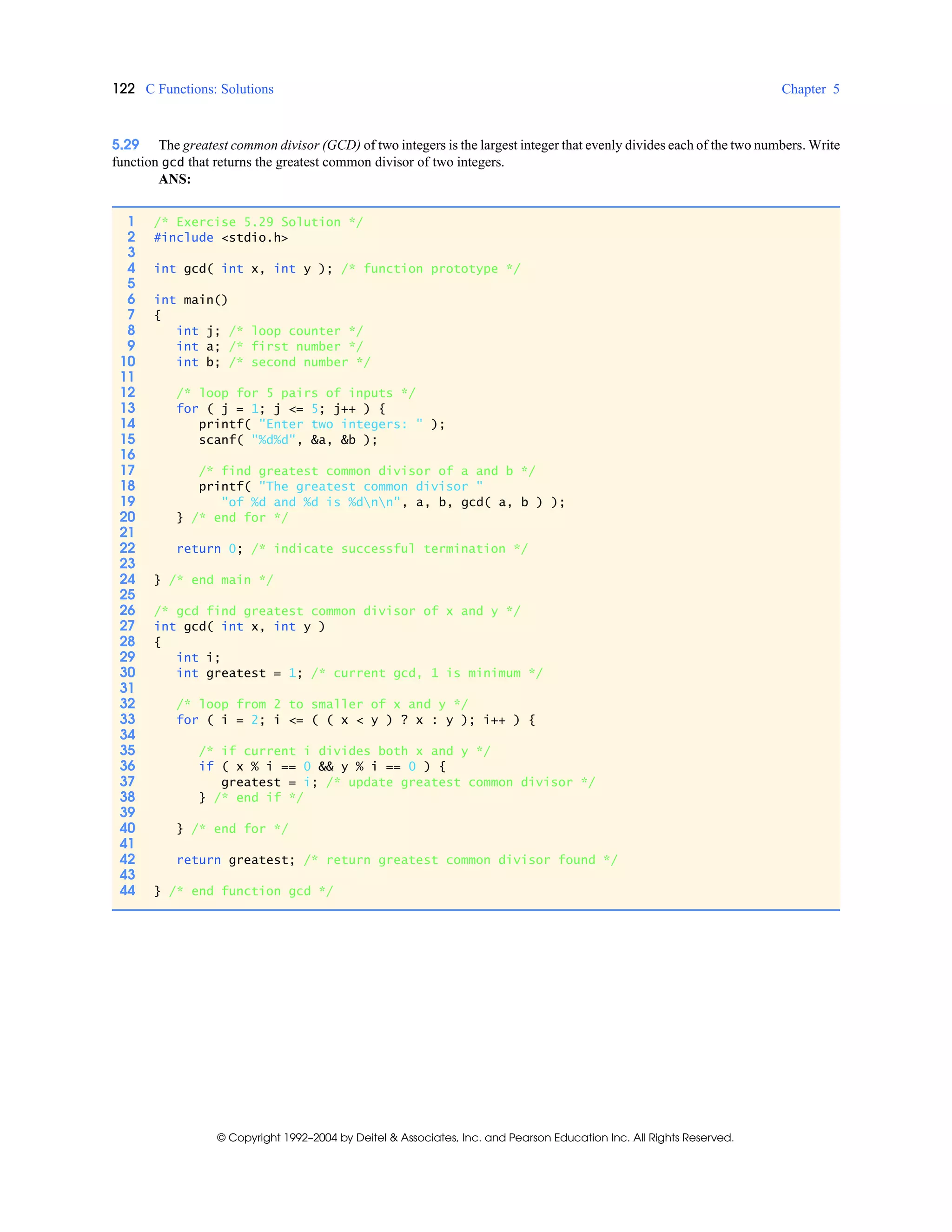Click the "/* second number */" comment

click(299, 362)
